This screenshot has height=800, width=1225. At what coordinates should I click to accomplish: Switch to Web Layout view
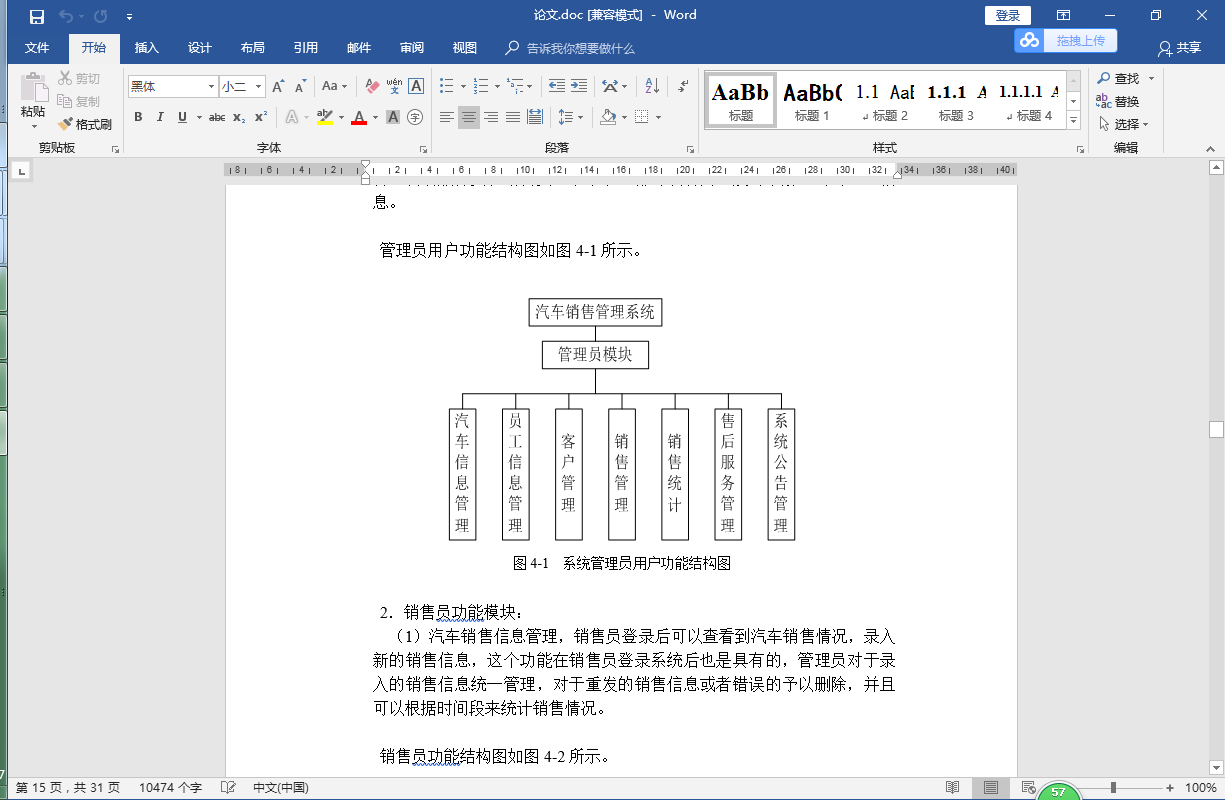click(1028, 788)
